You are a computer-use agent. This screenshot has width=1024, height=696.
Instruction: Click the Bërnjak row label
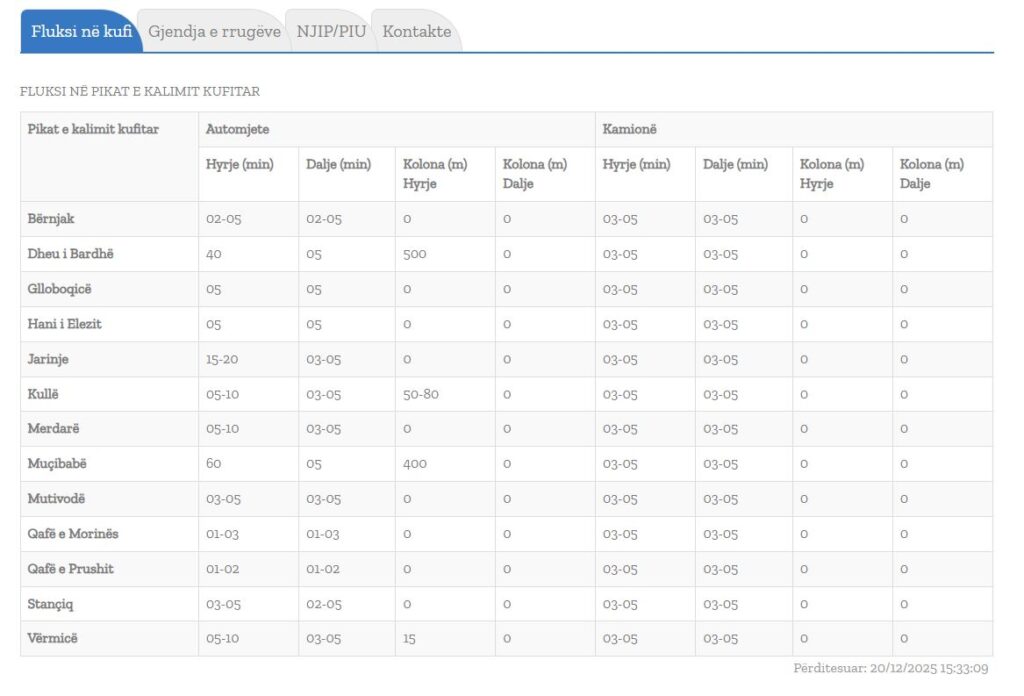pyautogui.click(x=53, y=219)
